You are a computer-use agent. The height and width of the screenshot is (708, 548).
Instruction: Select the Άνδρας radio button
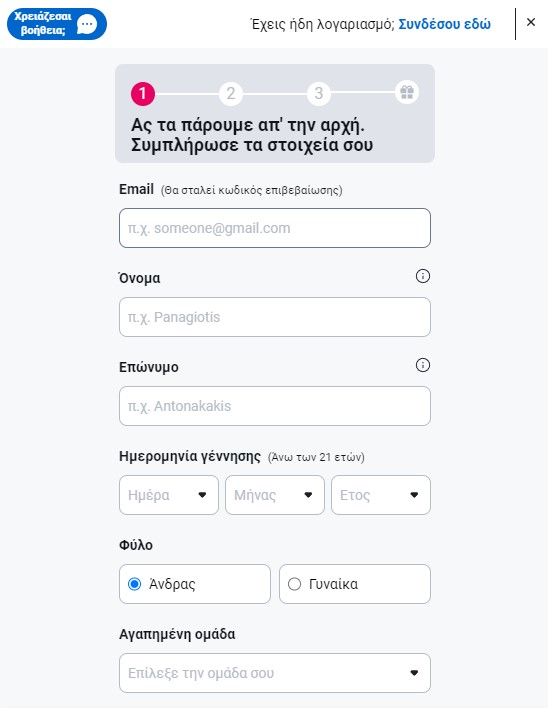[x=134, y=584]
